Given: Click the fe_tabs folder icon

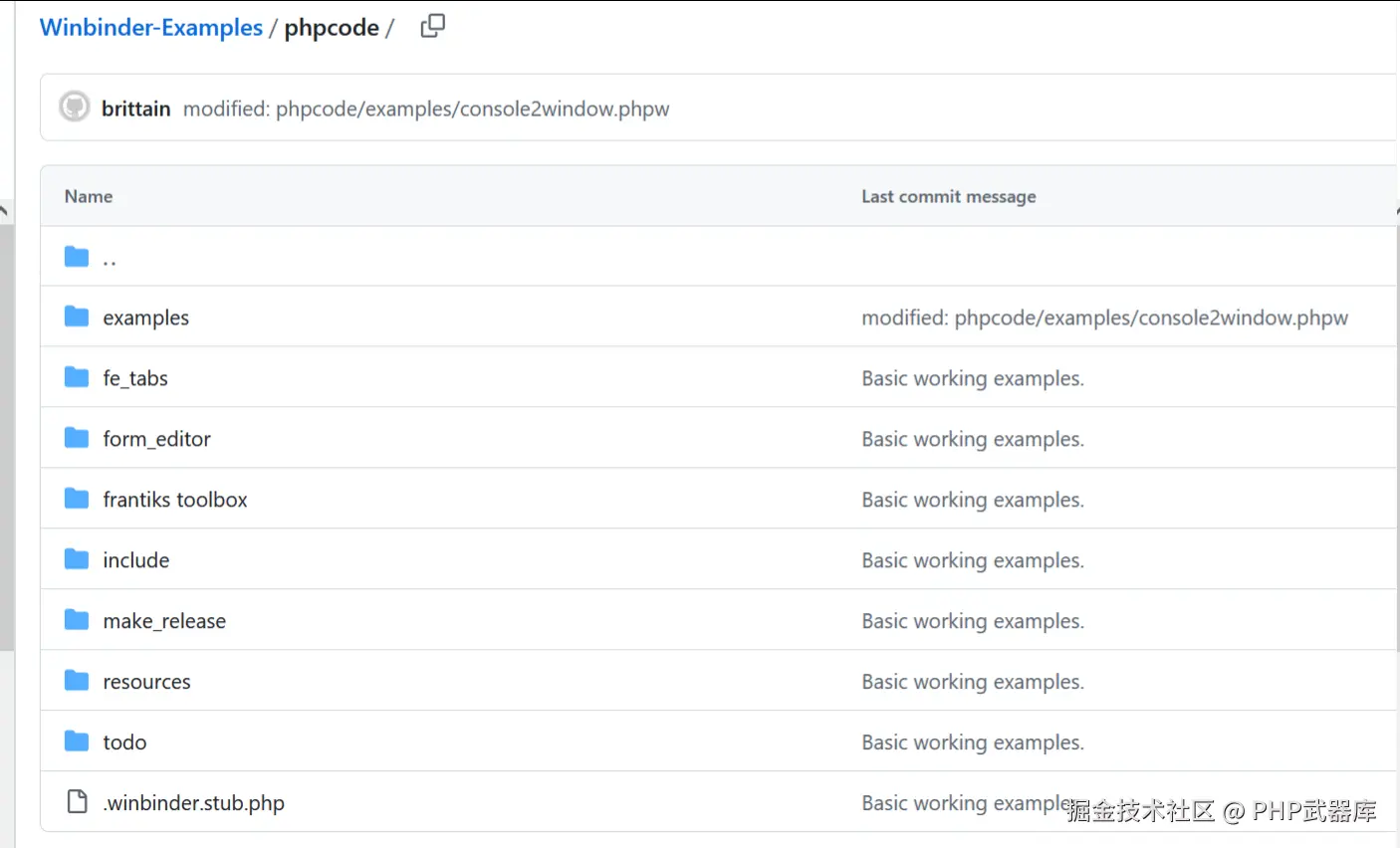Looking at the screenshot, I should [x=77, y=377].
